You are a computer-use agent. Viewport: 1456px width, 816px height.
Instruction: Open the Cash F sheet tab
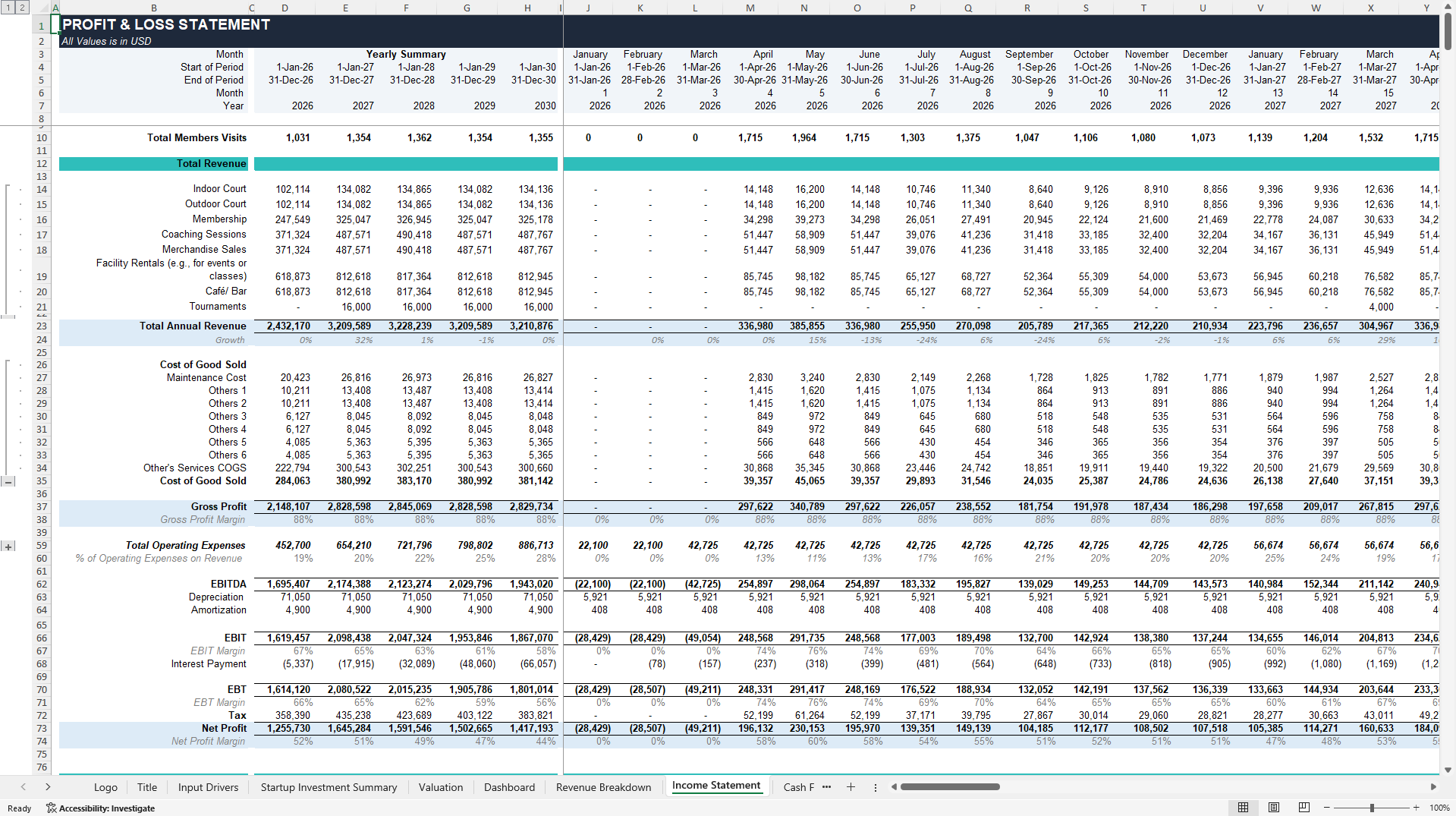click(798, 787)
